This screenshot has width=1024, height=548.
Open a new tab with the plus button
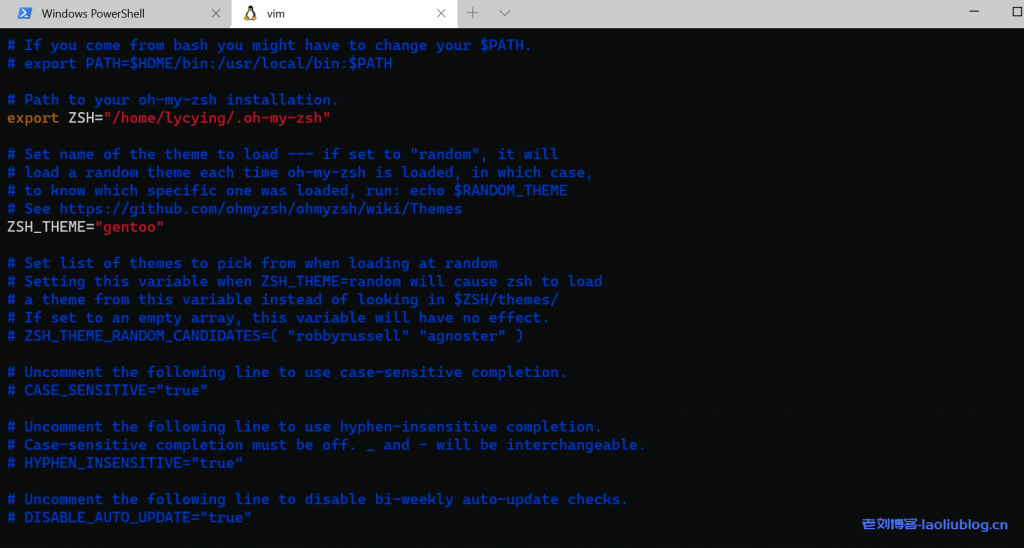coord(472,13)
